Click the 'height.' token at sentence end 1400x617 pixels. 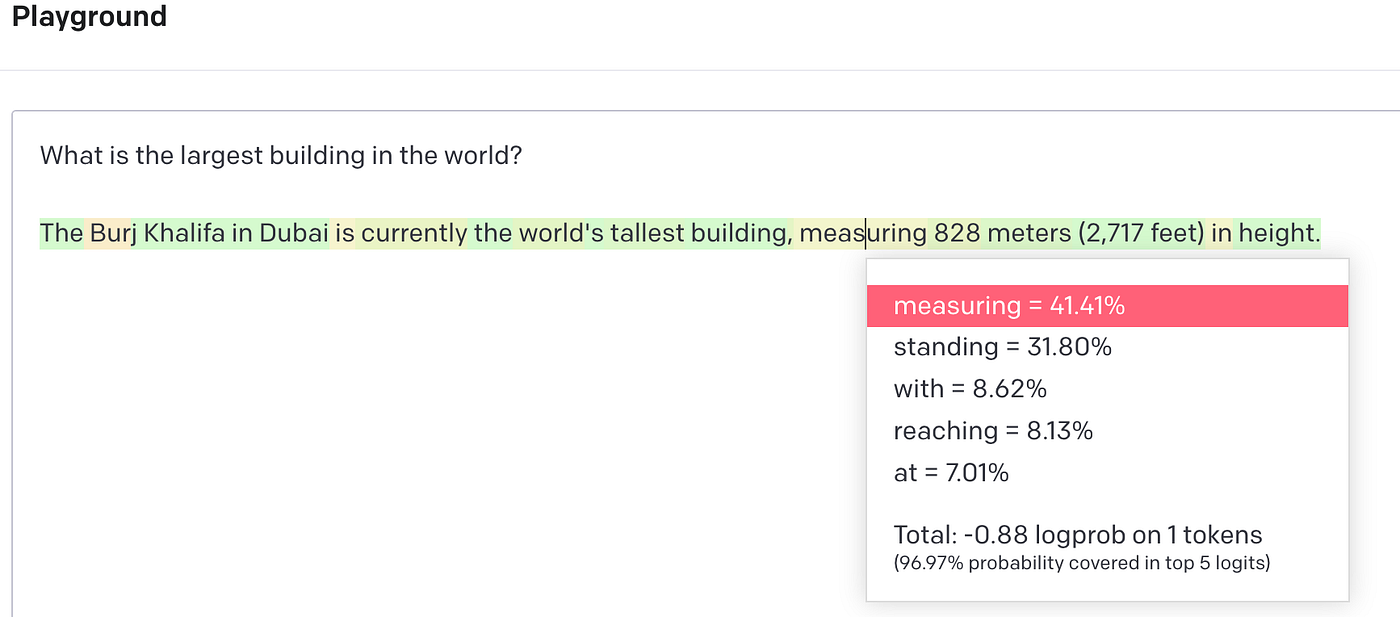click(x=1280, y=233)
